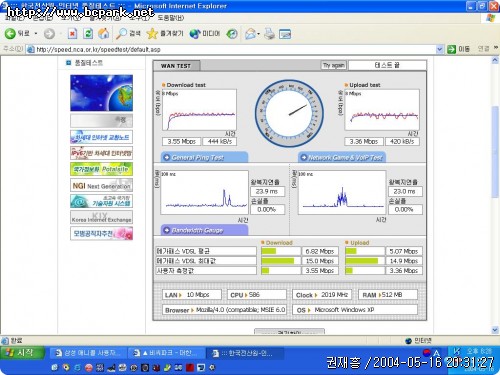Click the first quick launch icon in taskbar
This screenshot has width=500, height=375.
click(x=54, y=368)
